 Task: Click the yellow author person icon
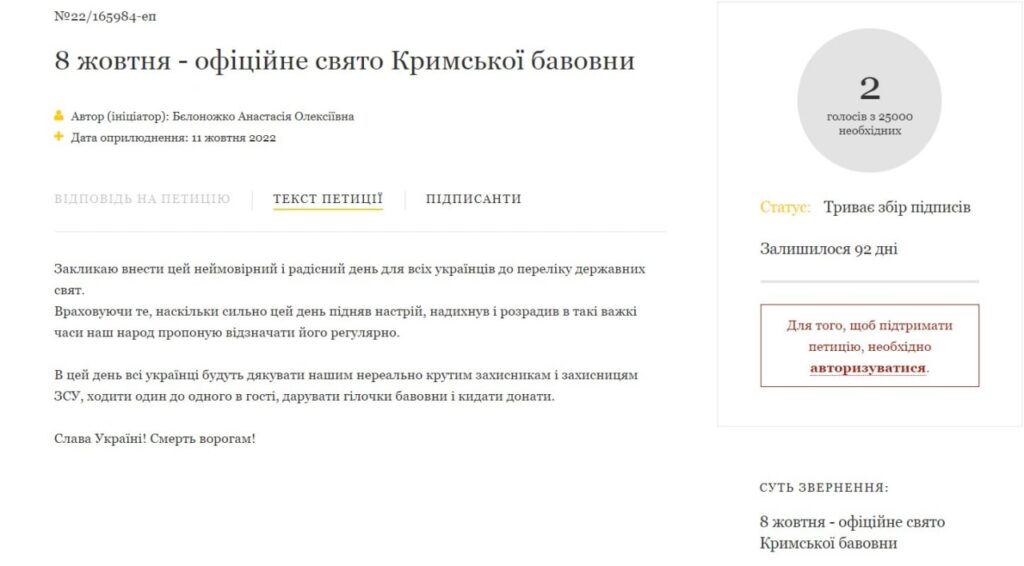[59, 116]
